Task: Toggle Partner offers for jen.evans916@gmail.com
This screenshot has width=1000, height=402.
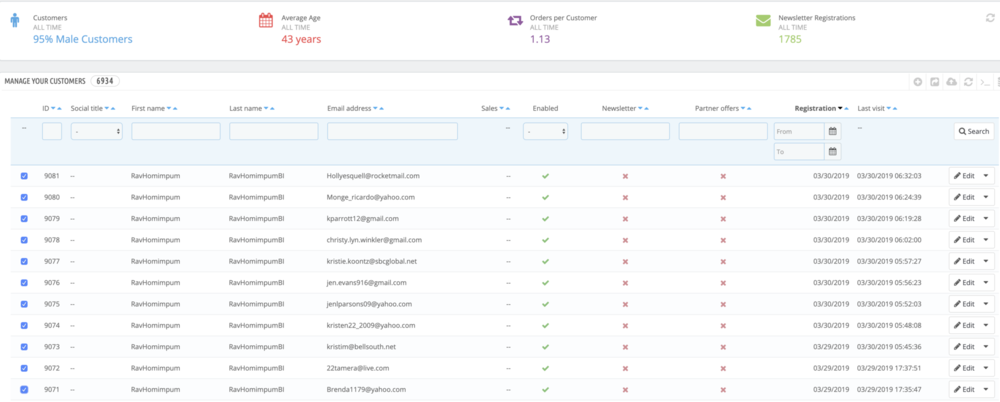Action: tap(723, 283)
